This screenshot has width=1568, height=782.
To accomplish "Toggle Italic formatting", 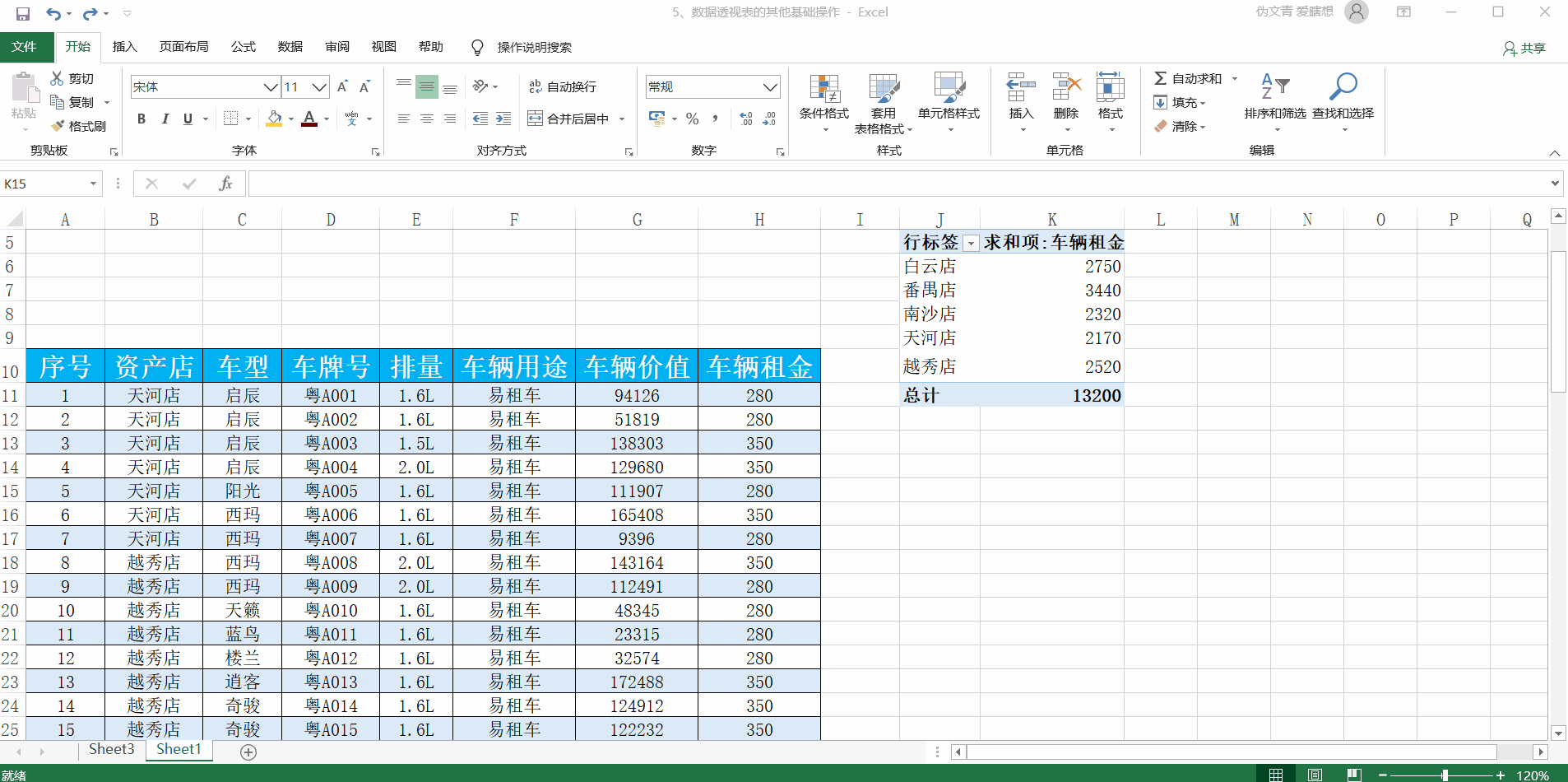I will [165, 119].
